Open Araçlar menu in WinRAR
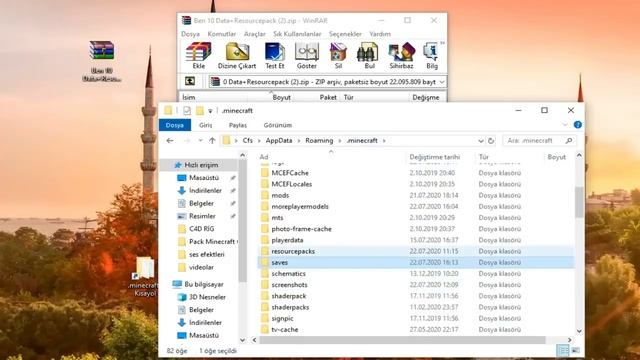 point(255,34)
